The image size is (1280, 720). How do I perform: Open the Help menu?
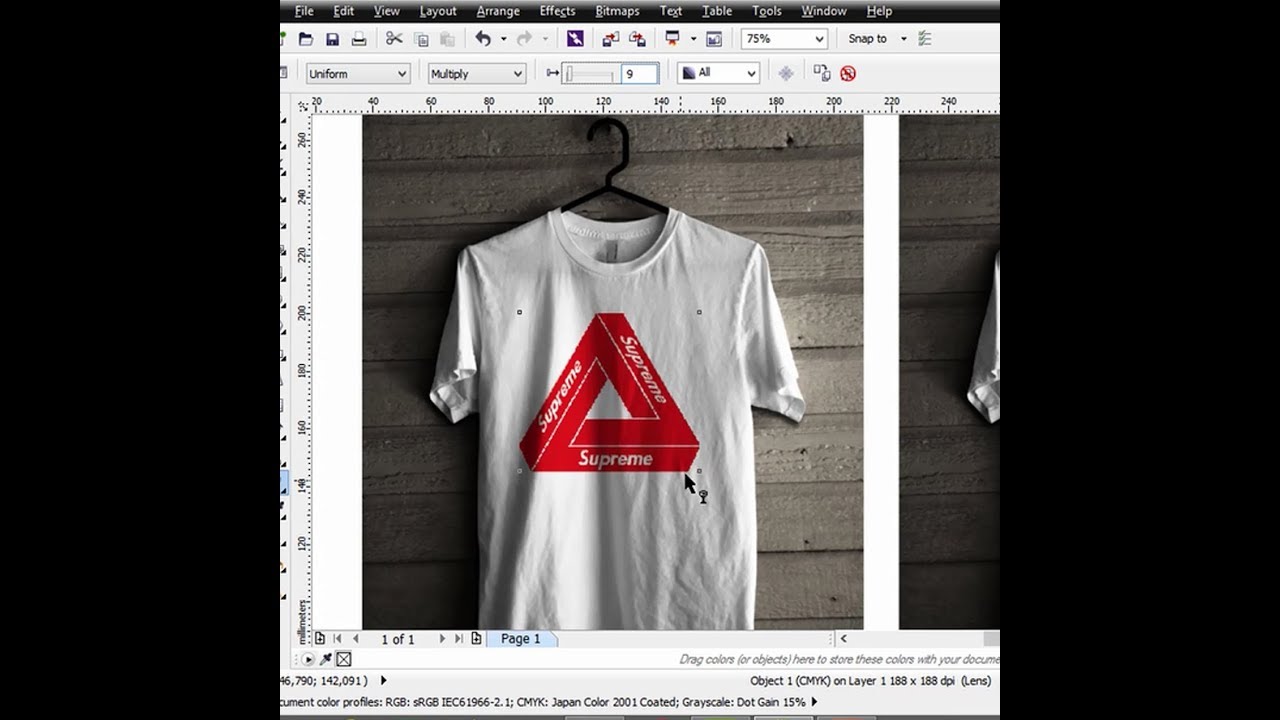click(x=879, y=11)
